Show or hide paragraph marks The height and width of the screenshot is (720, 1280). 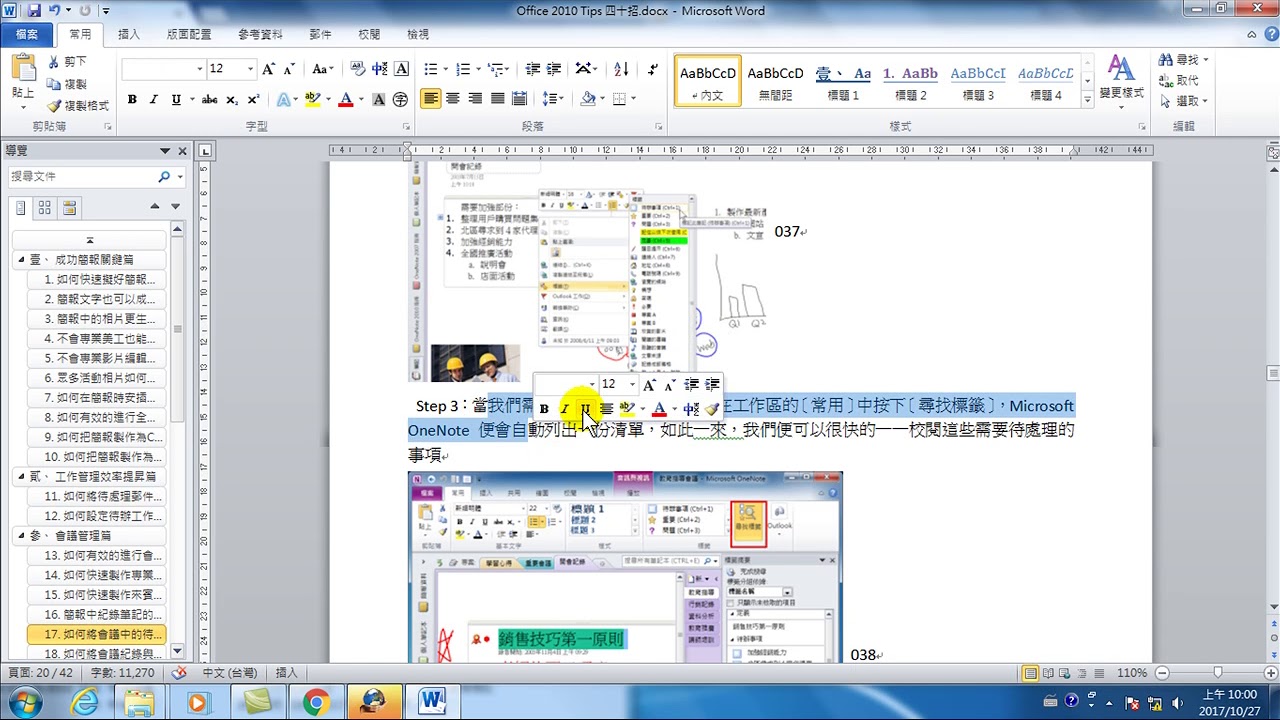(653, 69)
